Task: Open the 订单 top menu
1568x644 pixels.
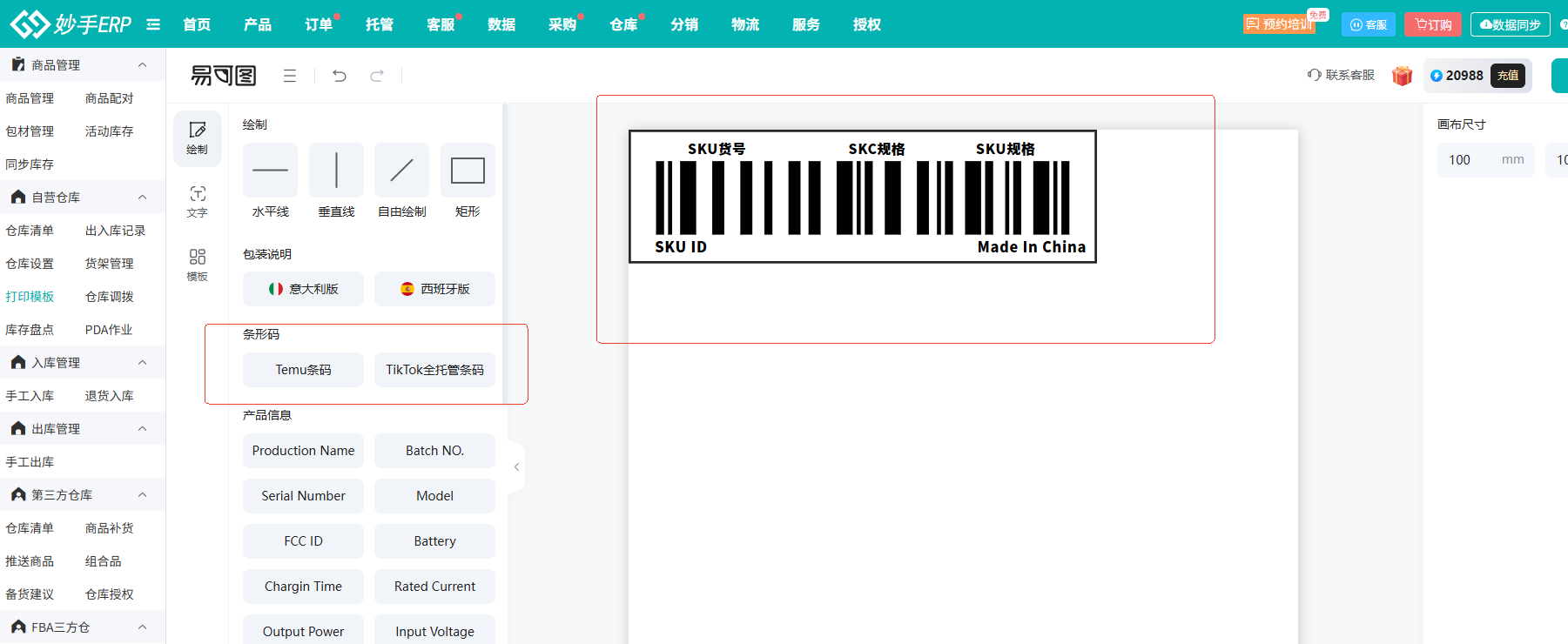Action: tap(319, 24)
